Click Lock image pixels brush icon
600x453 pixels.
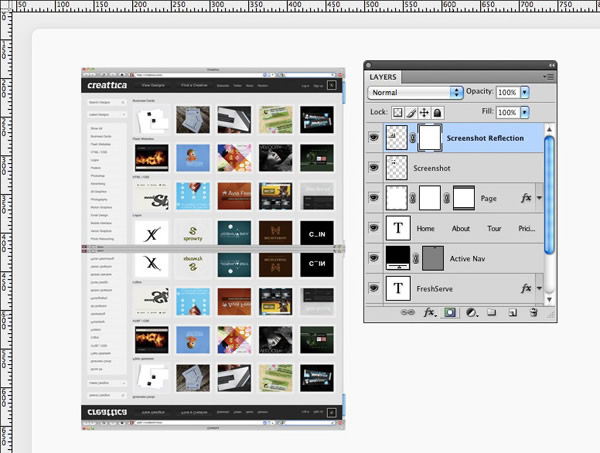[411, 112]
